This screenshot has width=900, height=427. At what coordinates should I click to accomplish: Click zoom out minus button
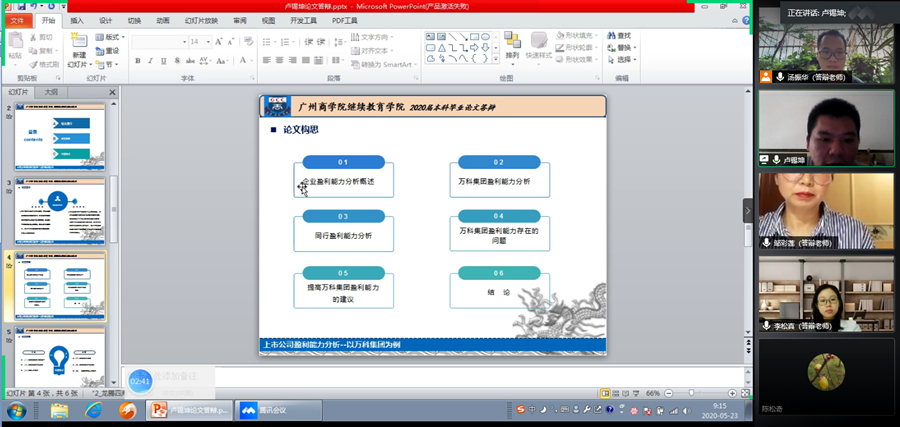pos(668,393)
